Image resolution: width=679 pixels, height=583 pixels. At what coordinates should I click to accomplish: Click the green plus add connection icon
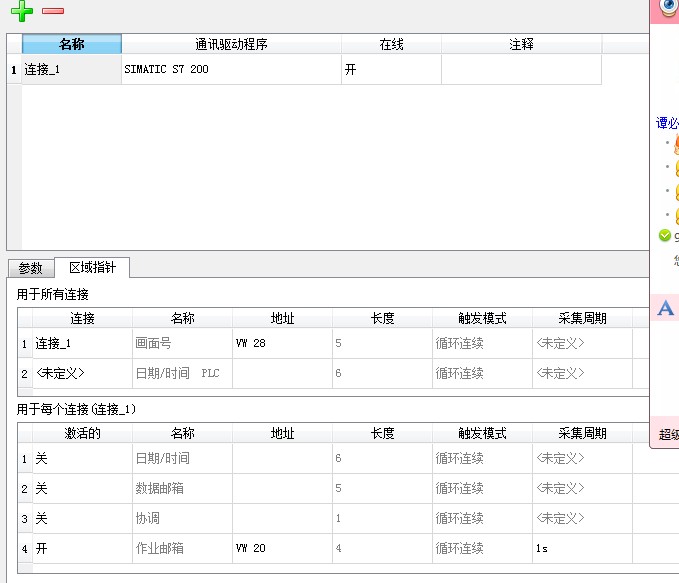tap(21, 11)
